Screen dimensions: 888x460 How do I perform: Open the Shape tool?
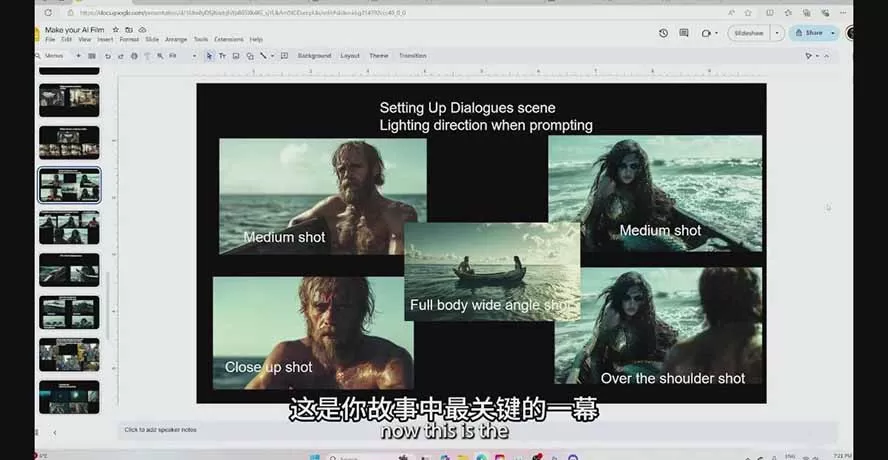pos(250,56)
